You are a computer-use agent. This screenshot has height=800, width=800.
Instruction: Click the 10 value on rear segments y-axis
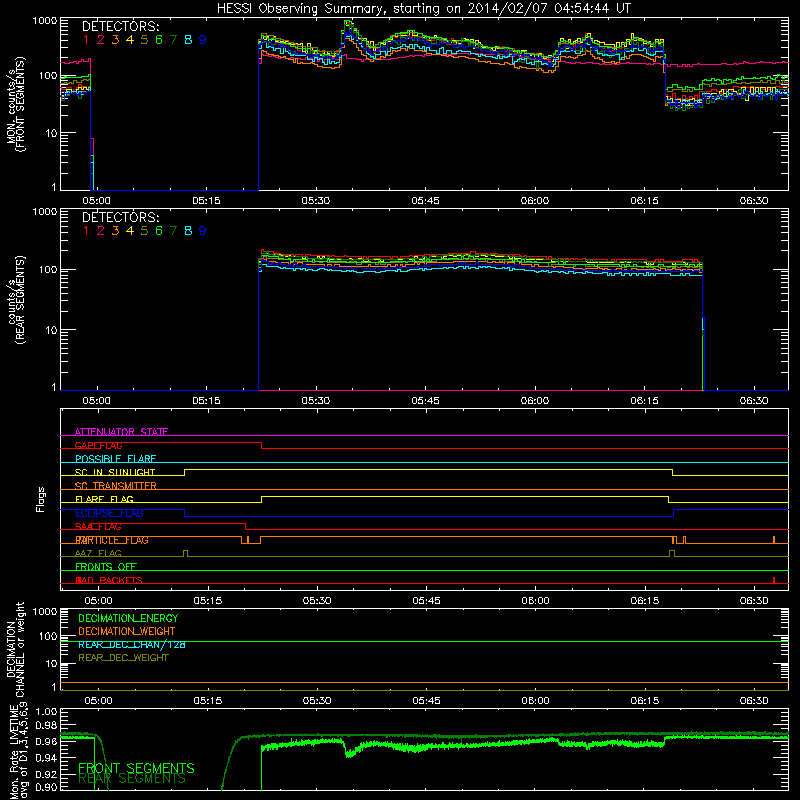[51, 330]
